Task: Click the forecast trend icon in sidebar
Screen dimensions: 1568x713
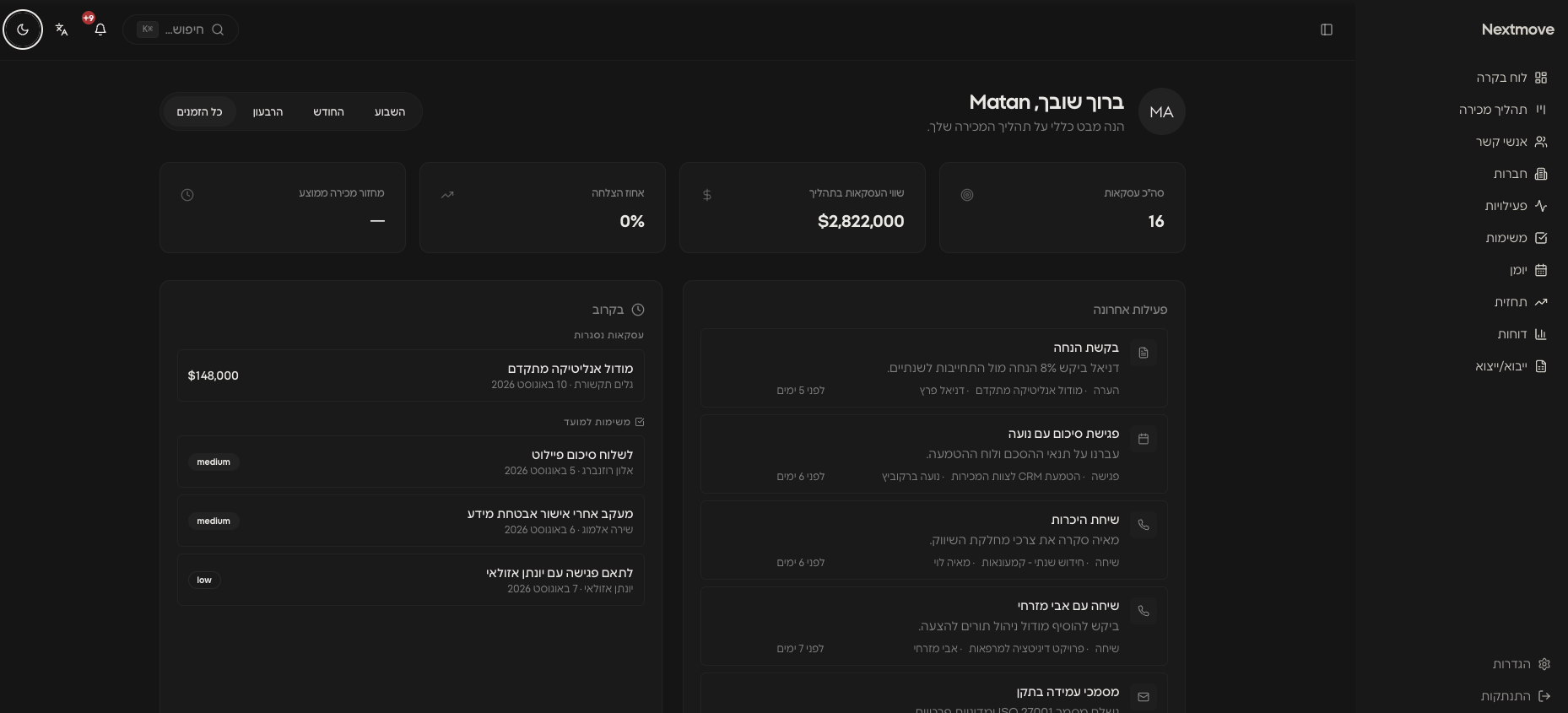Action: 1541,302
